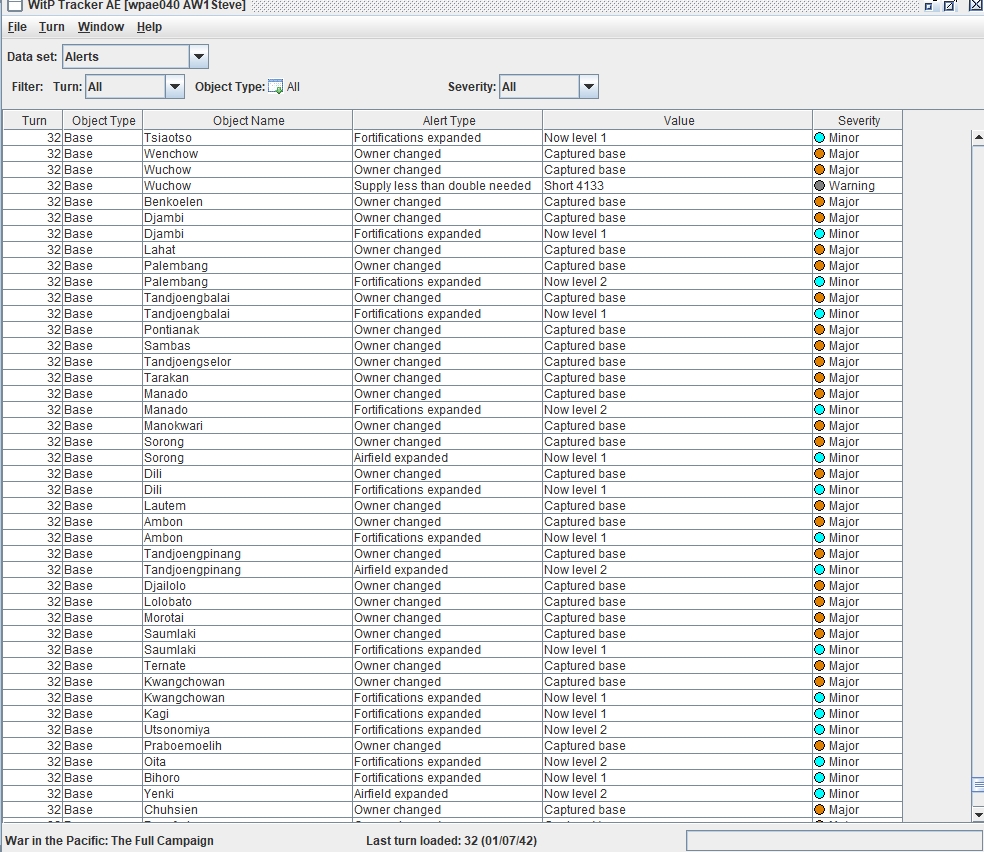Click the Major severity dot for Sambas
The image size is (984, 852).
820,346
